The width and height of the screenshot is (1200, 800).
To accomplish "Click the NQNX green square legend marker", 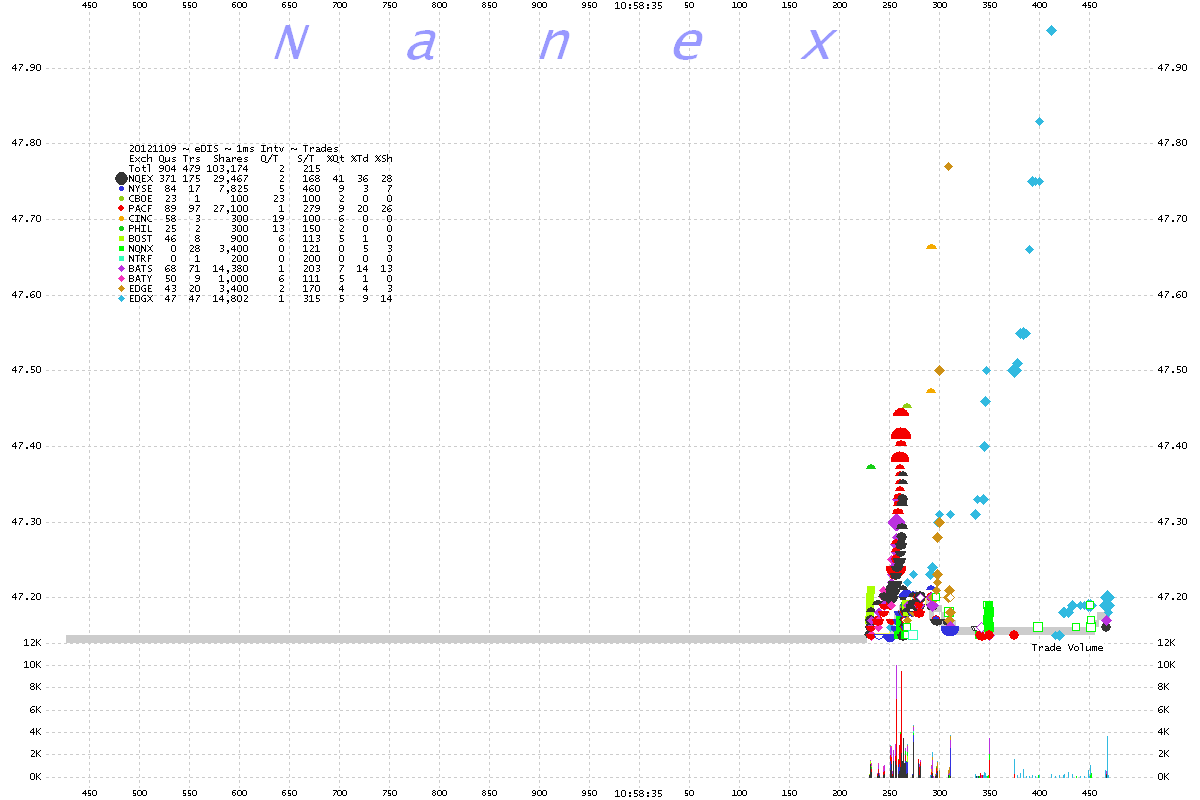I will (121, 248).
